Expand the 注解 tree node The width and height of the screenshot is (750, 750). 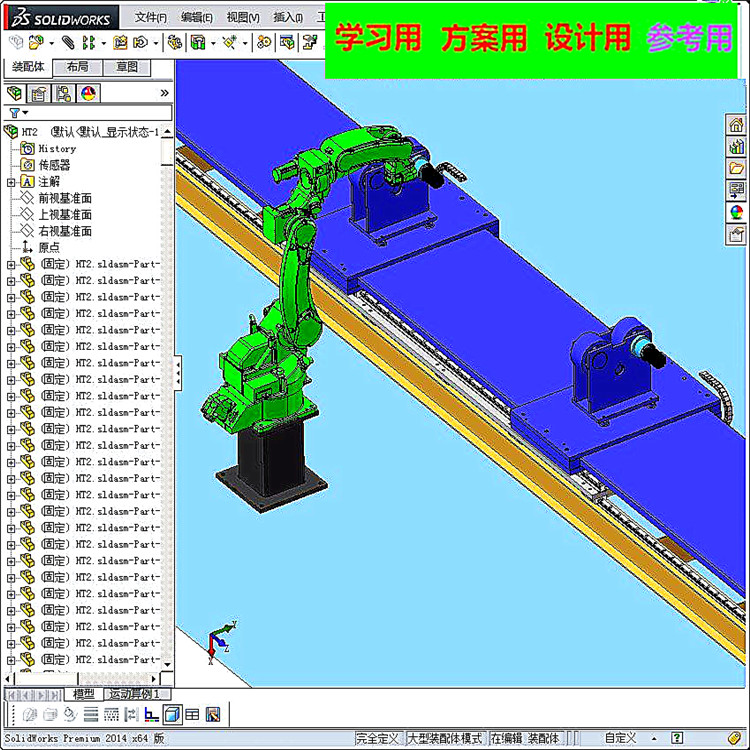tap(11, 182)
